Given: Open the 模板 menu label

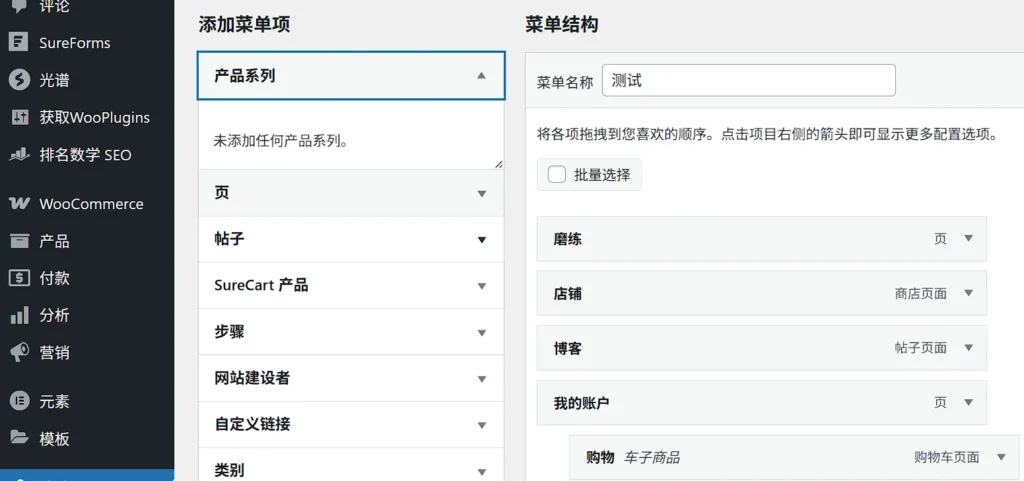Looking at the screenshot, I should [x=54, y=439].
